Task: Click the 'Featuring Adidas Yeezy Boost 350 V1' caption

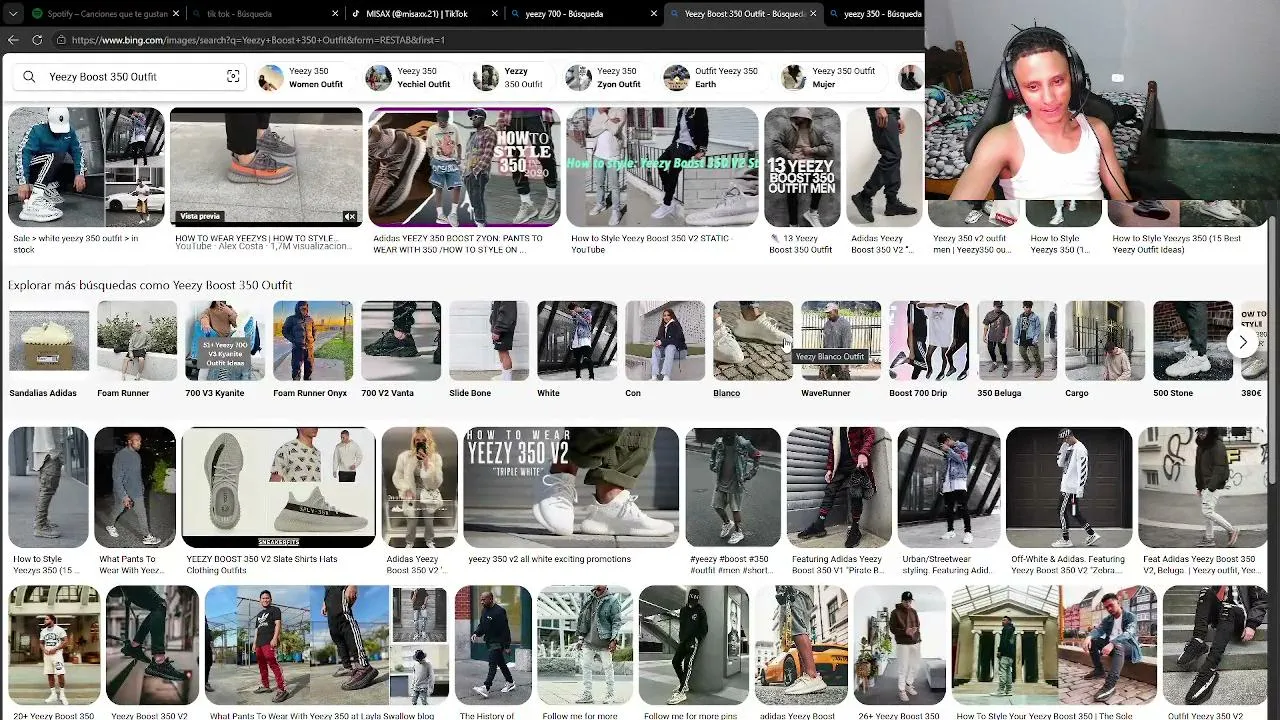Action: (838, 565)
